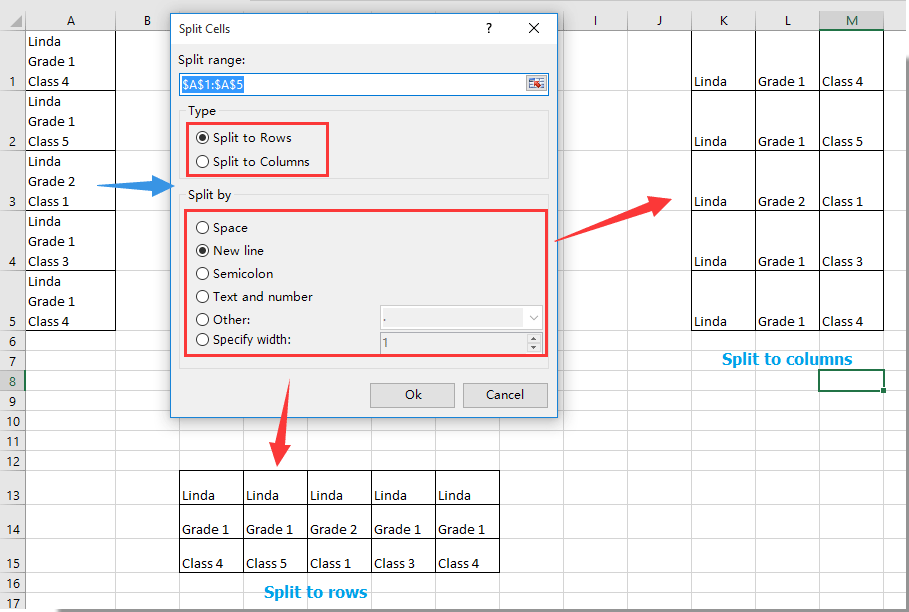This screenshot has height=612, width=909.
Task: Select column header M
Action: [x=851, y=18]
